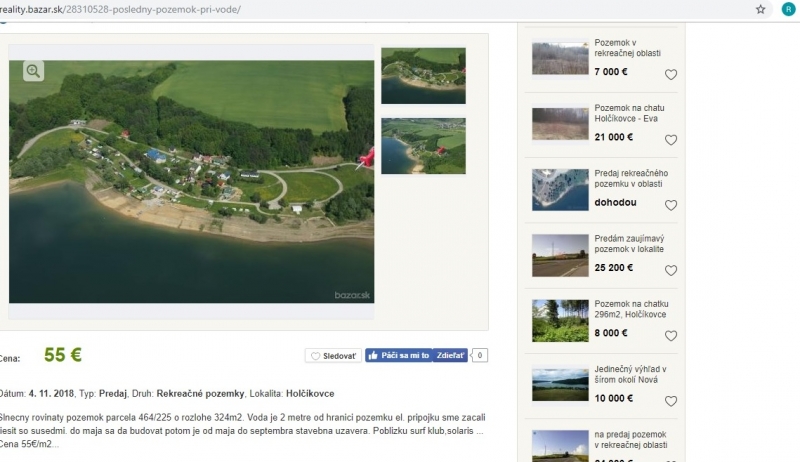Open Pozemok na chatu Holčíkovce - Eva listing
Screen dimensions: 800x462
point(629,113)
